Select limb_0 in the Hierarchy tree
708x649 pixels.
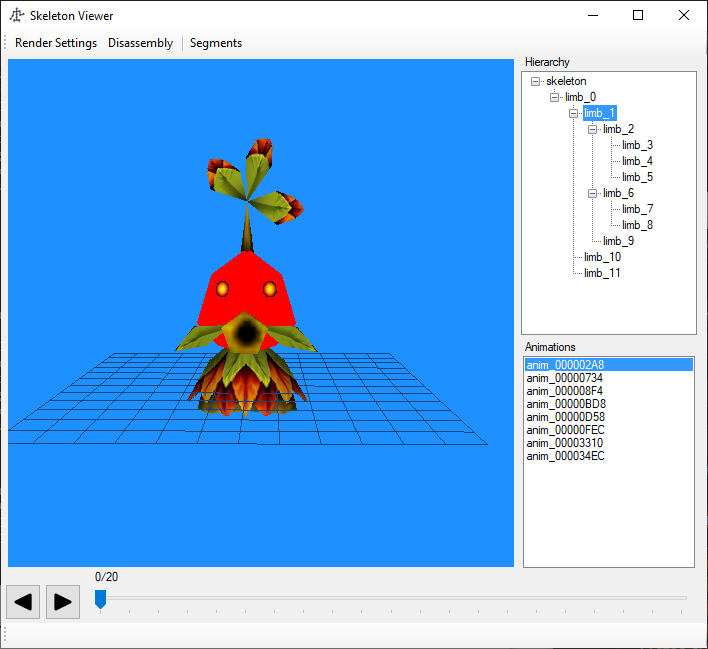pos(580,97)
